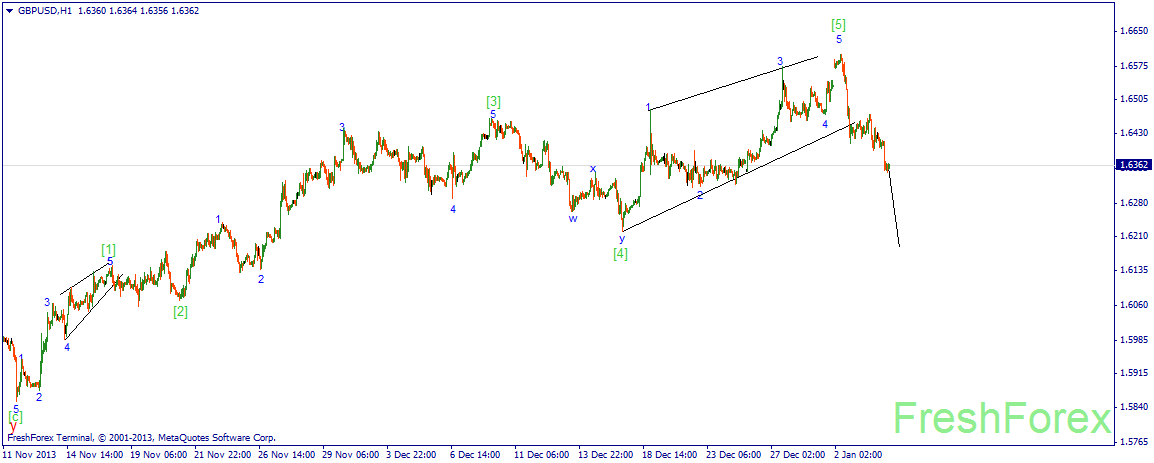Select the blue x wave label
1154x463 pixels.
pos(592,169)
